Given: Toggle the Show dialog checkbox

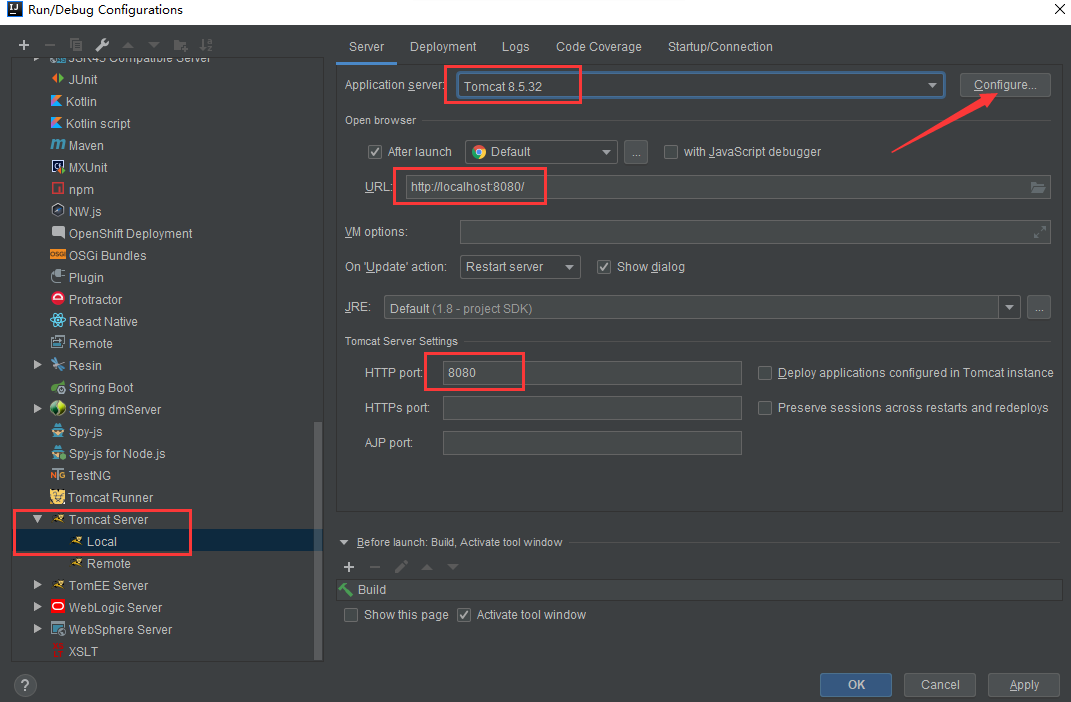Looking at the screenshot, I should [x=604, y=267].
